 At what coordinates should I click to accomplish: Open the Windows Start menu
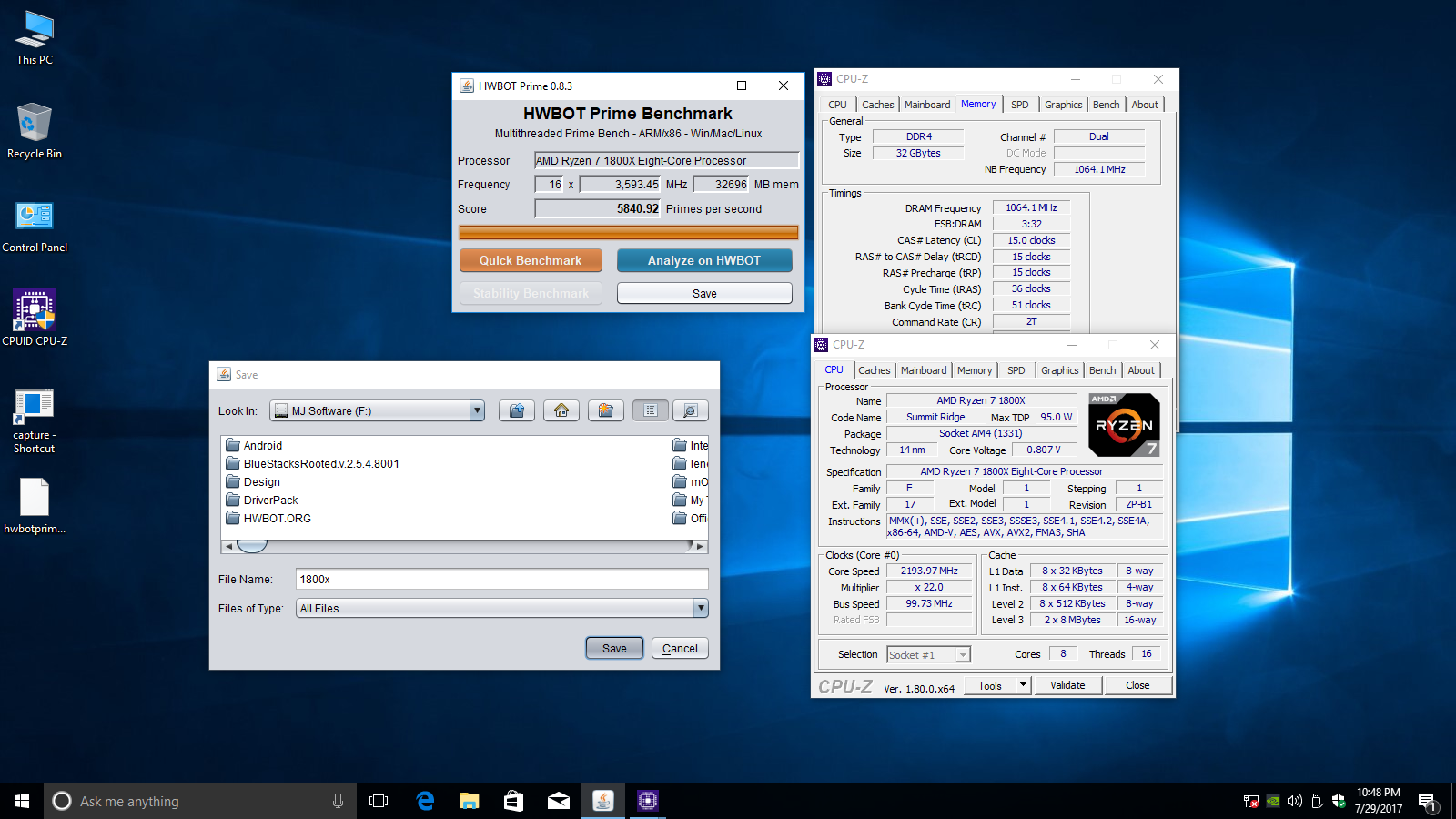pyautogui.click(x=22, y=801)
